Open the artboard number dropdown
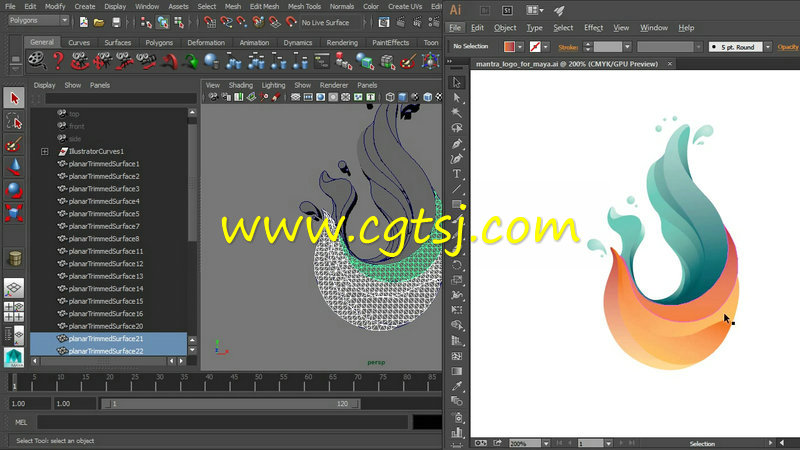The height and width of the screenshot is (450, 800). (x=608, y=443)
